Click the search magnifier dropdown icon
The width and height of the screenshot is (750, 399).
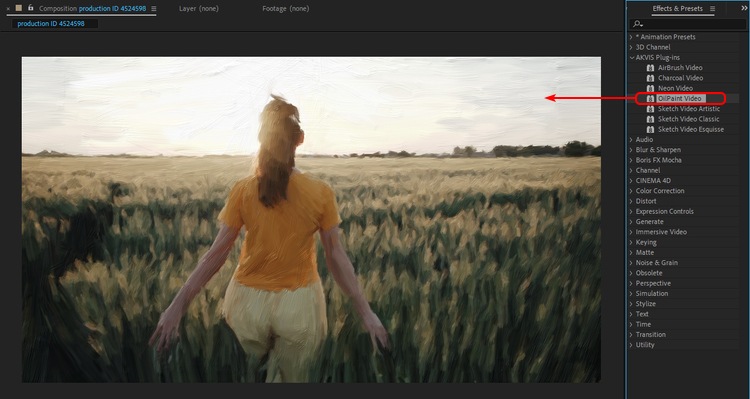(638, 24)
